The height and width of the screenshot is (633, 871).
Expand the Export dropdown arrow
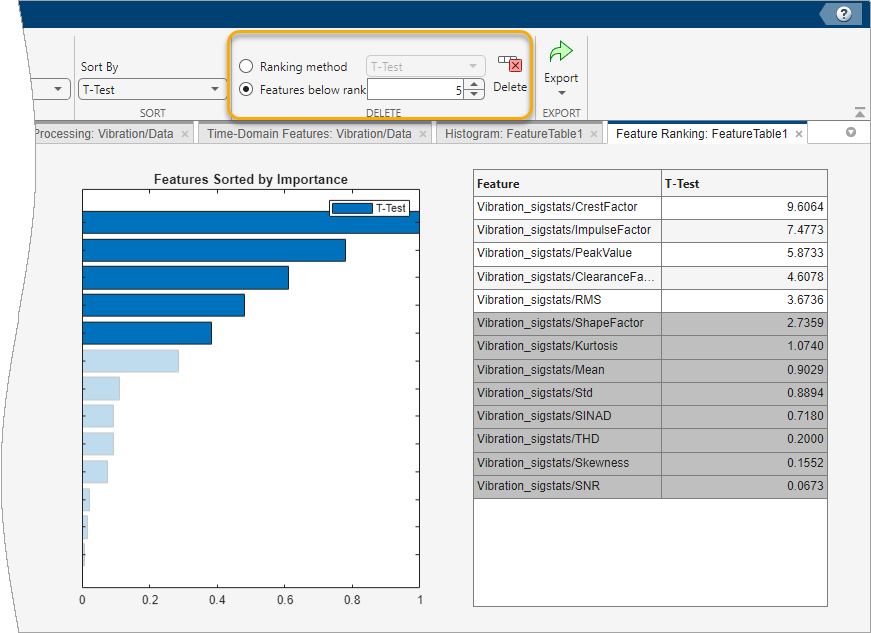click(561, 93)
